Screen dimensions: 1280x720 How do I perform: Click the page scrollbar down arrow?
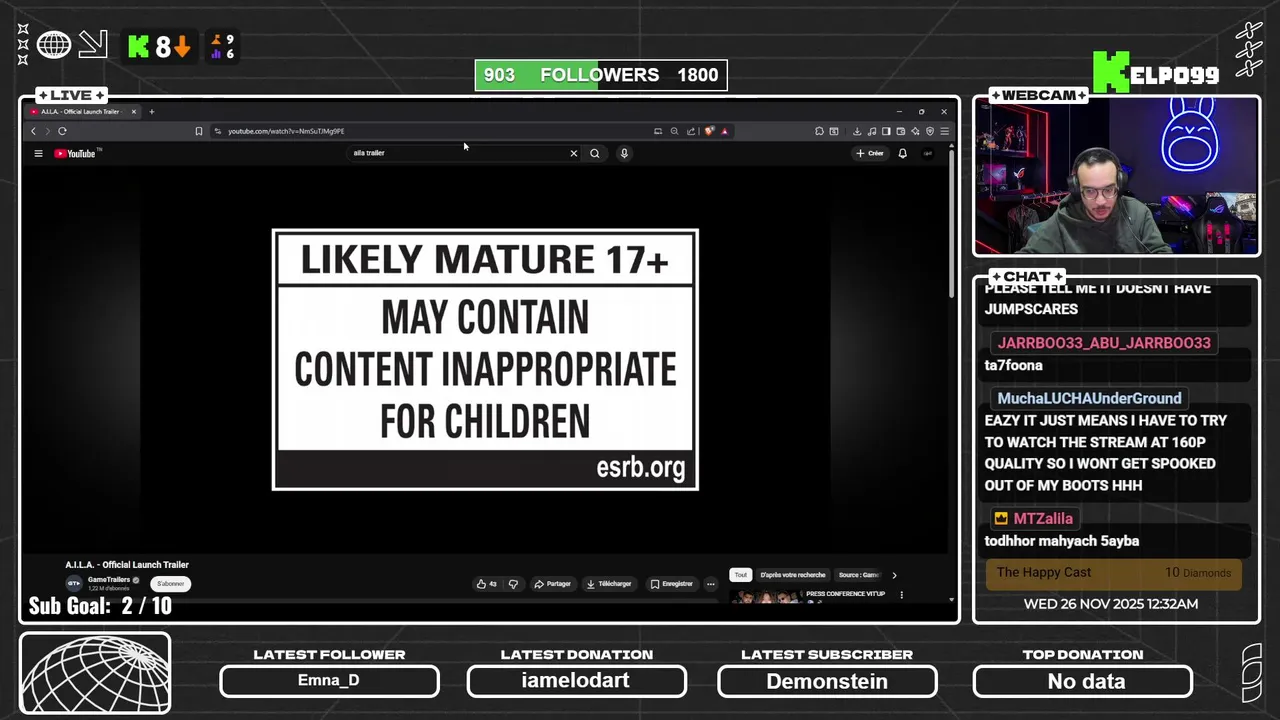tap(951, 600)
